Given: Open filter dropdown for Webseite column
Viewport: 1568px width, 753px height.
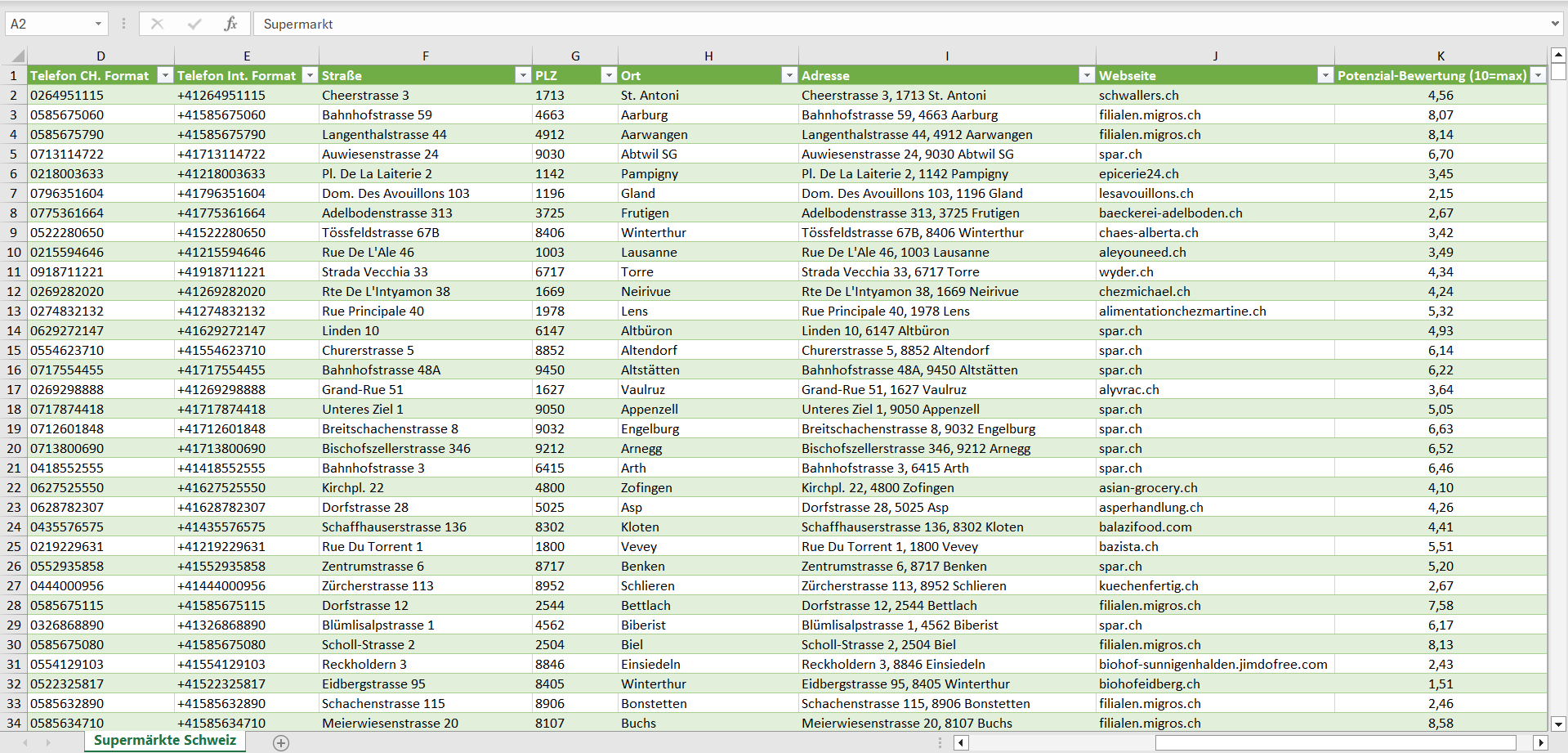Looking at the screenshot, I should click(x=1325, y=75).
